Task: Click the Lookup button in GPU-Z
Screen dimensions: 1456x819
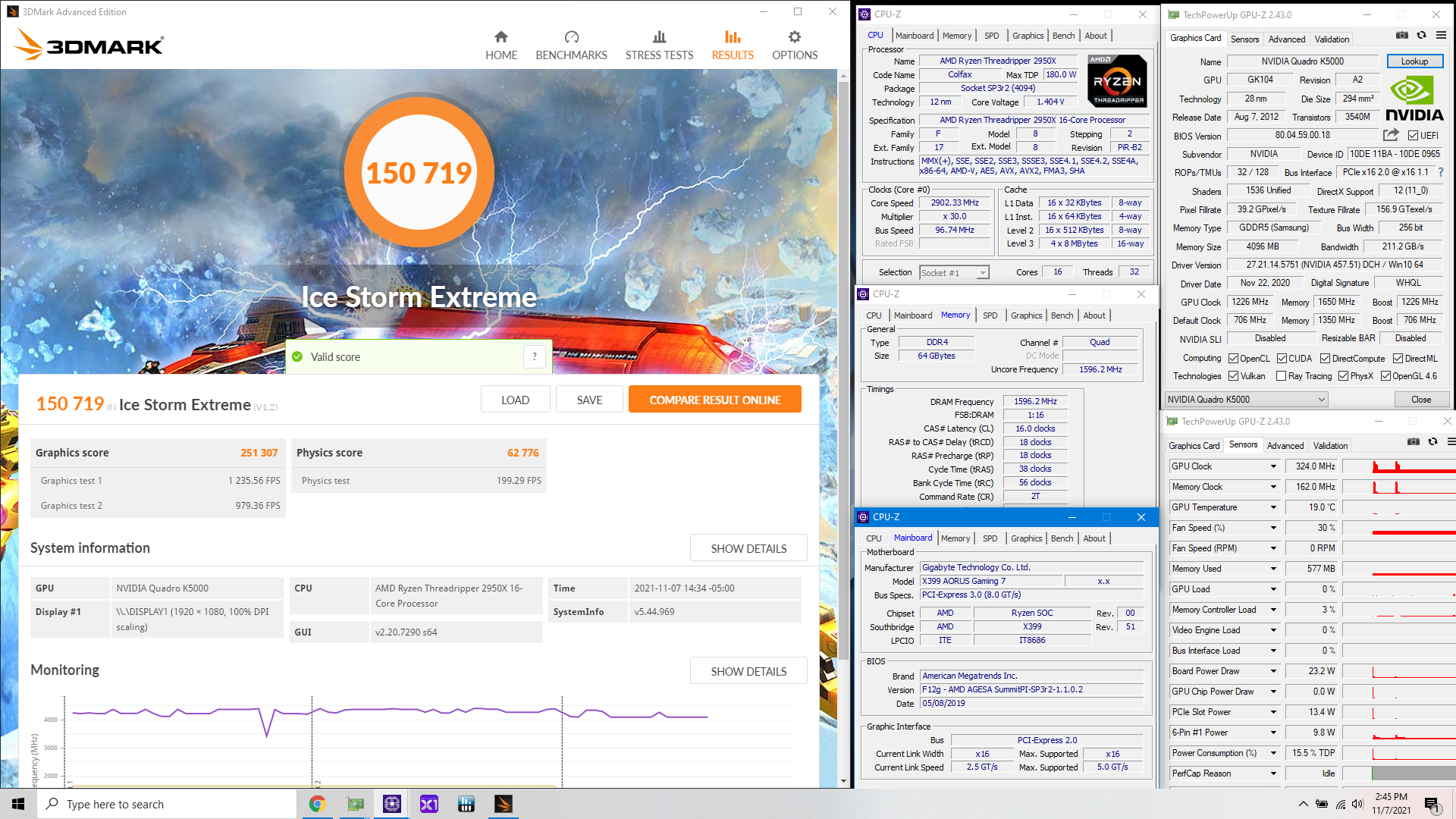Action: [1414, 61]
